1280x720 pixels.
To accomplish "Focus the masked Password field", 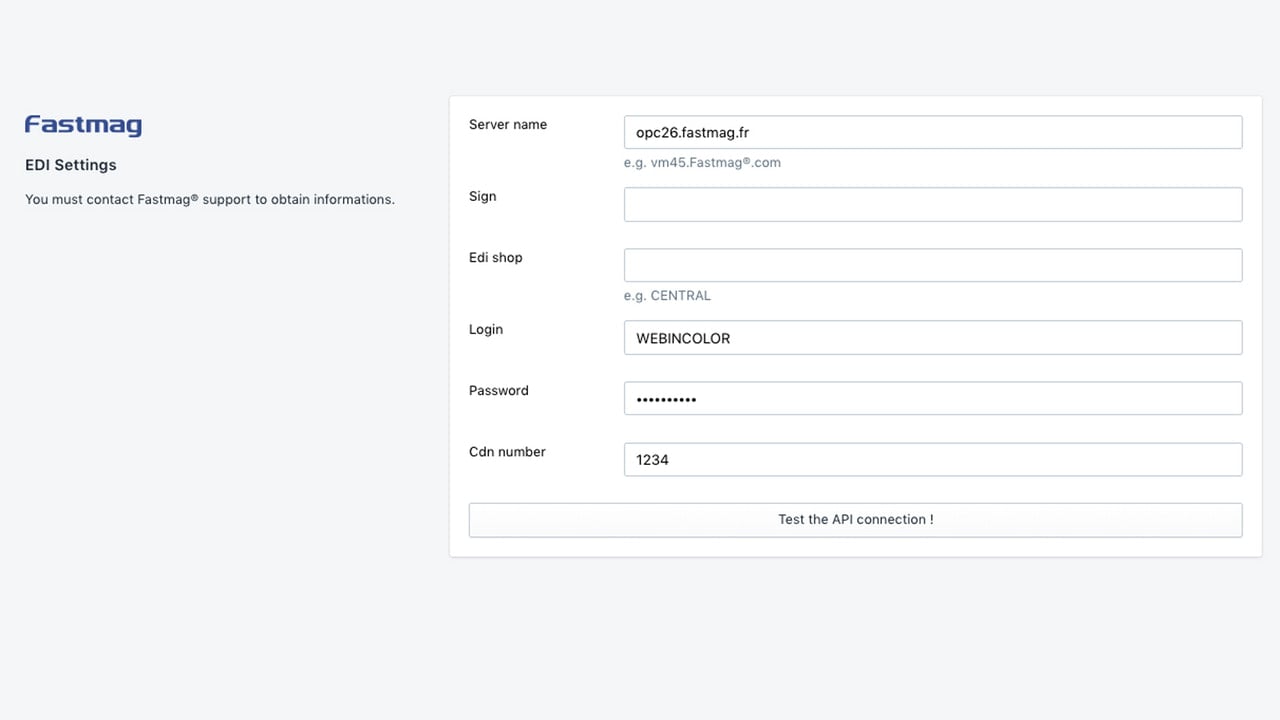I will [933, 398].
